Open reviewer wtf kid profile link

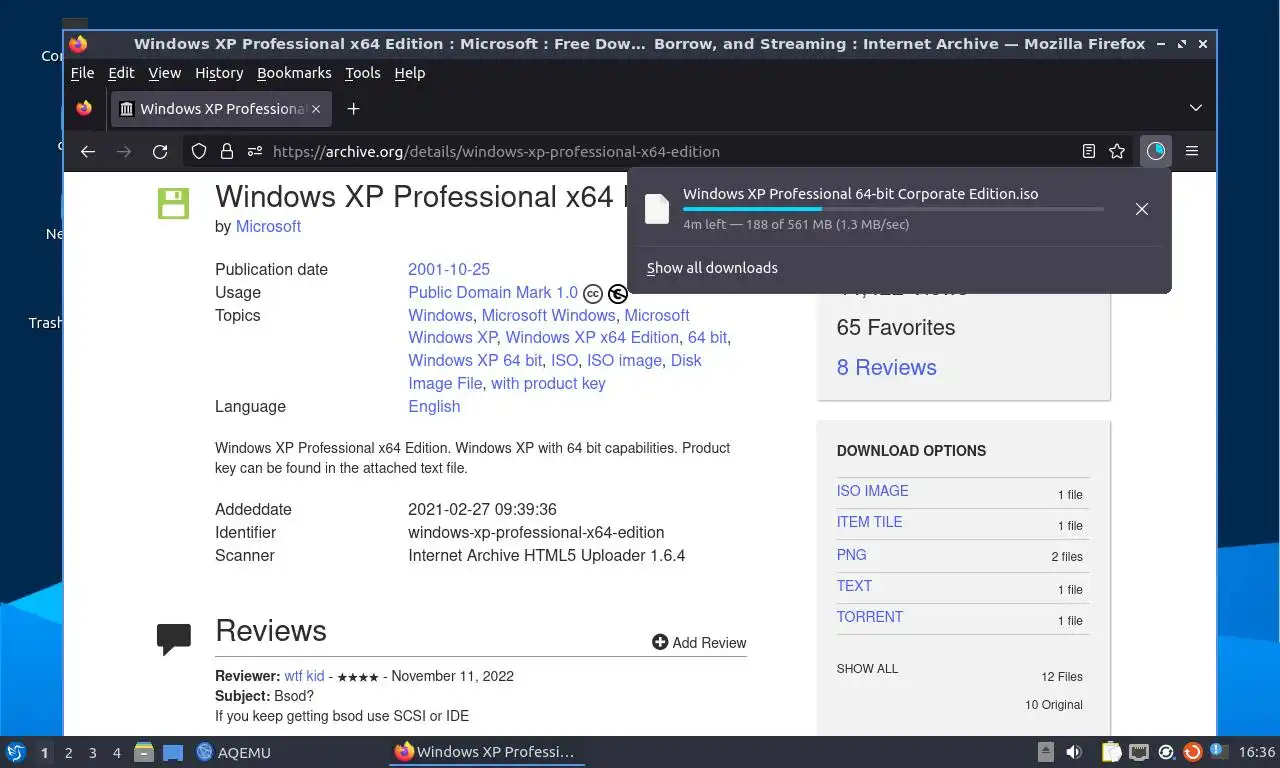[x=304, y=676]
